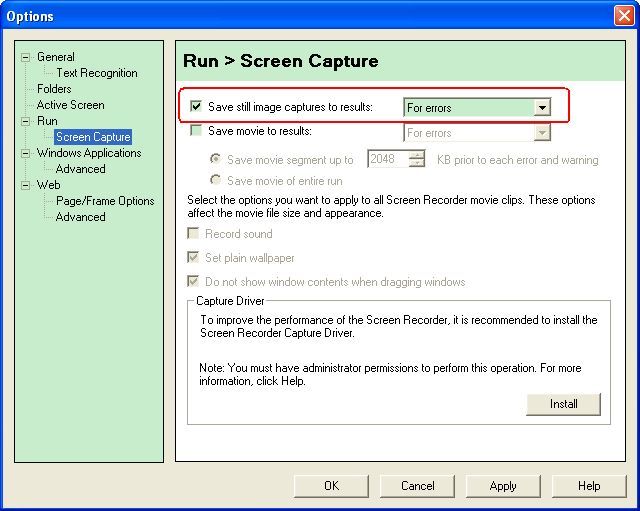Click the OK button
Viewport: 640px width, 511px height.
(331, 486)
